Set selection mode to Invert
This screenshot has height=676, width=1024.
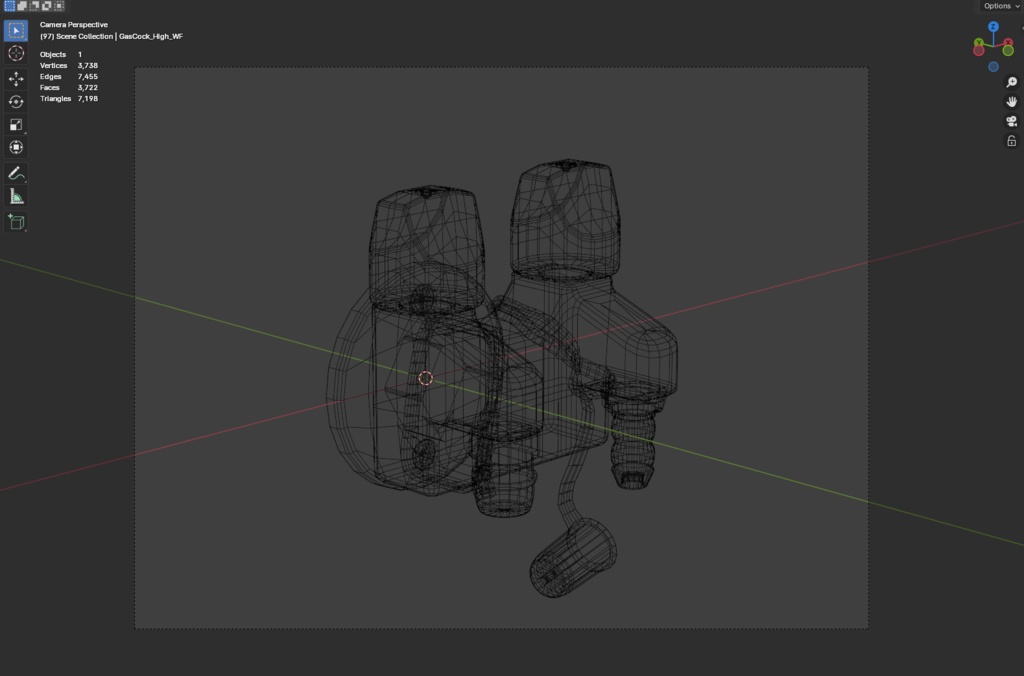tap(47, 6)
